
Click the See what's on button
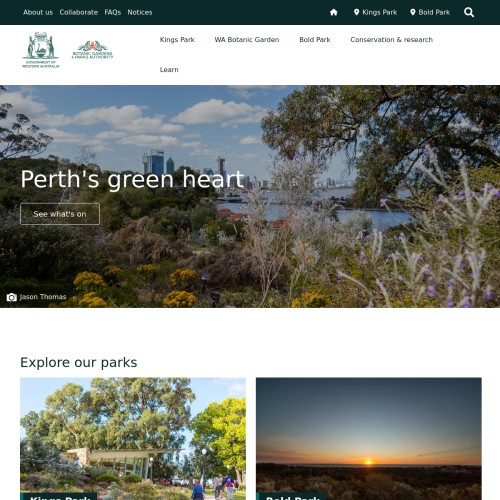pos(60,214)
